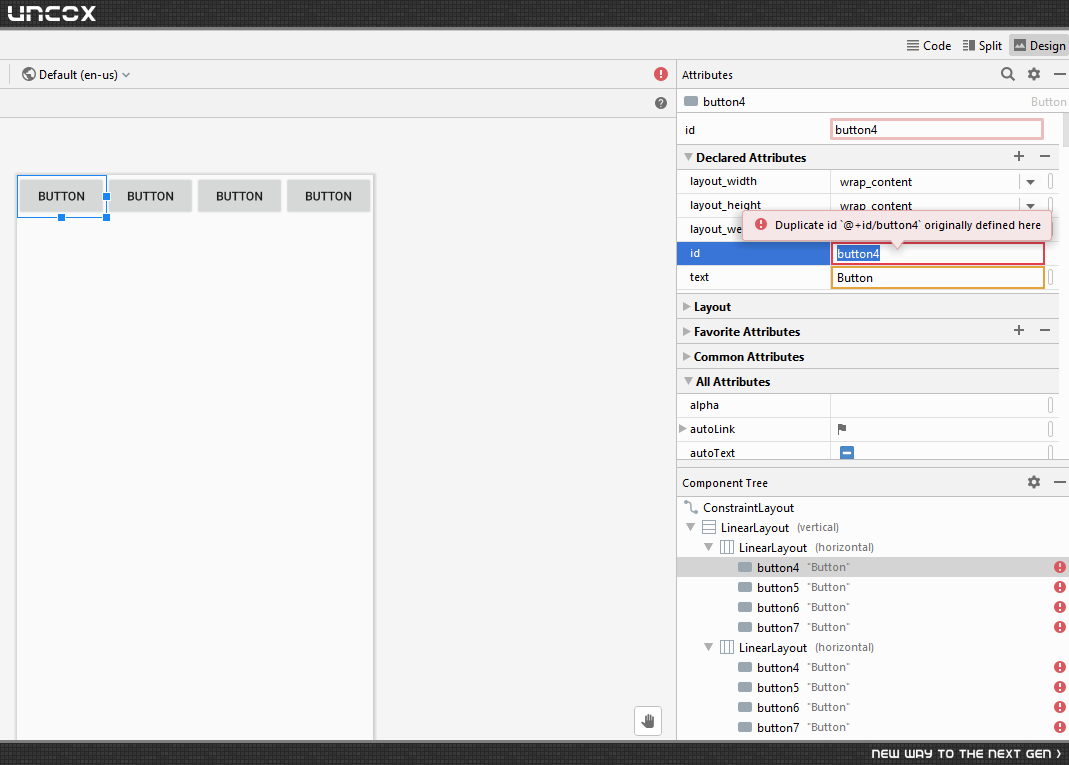This screenshot has height=765, width=1069.
Task: Click the ConstraintLayout node icon
Action: (691, 507)
